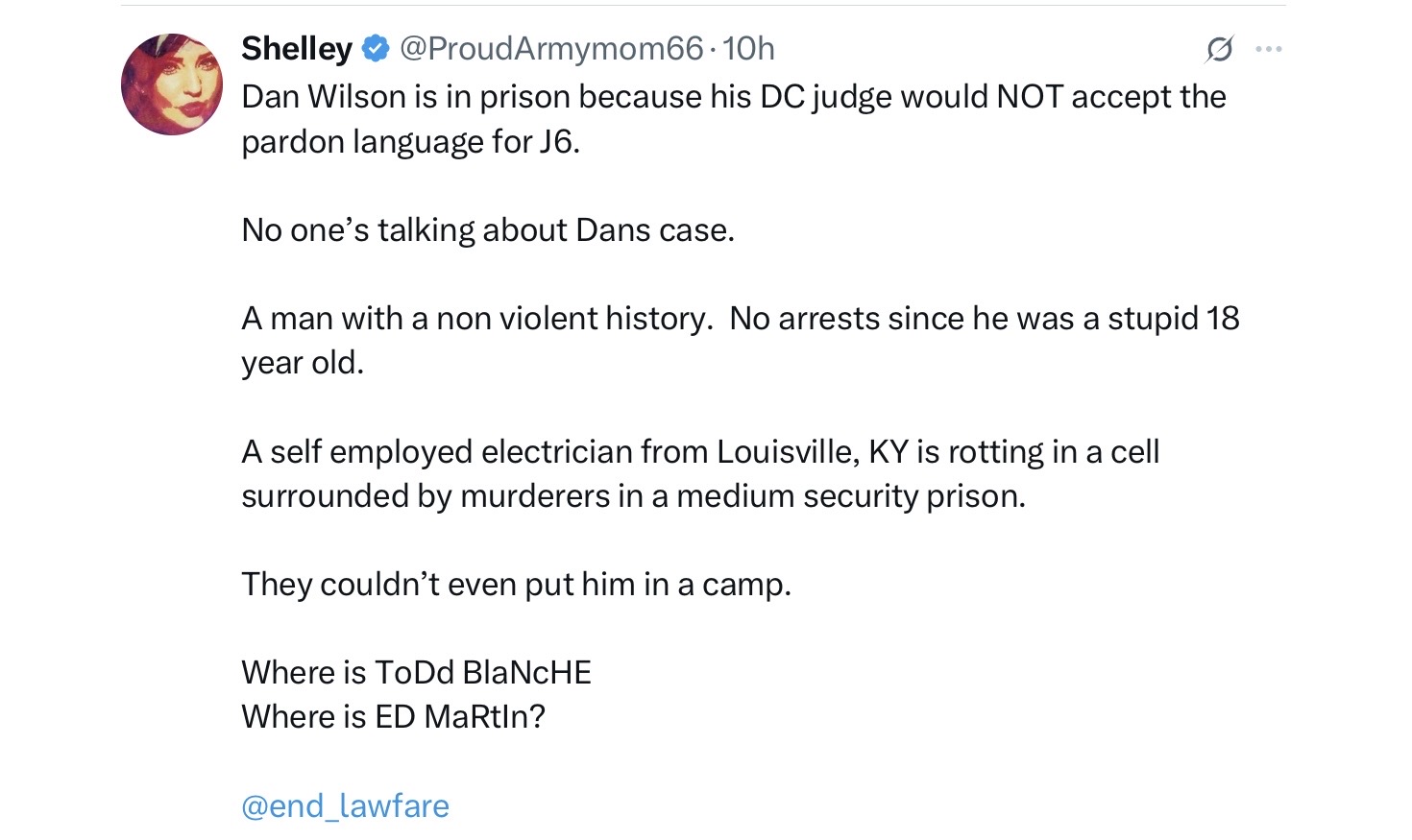
Task: Open the three-dot more options menu
Action: [1269, 49]
